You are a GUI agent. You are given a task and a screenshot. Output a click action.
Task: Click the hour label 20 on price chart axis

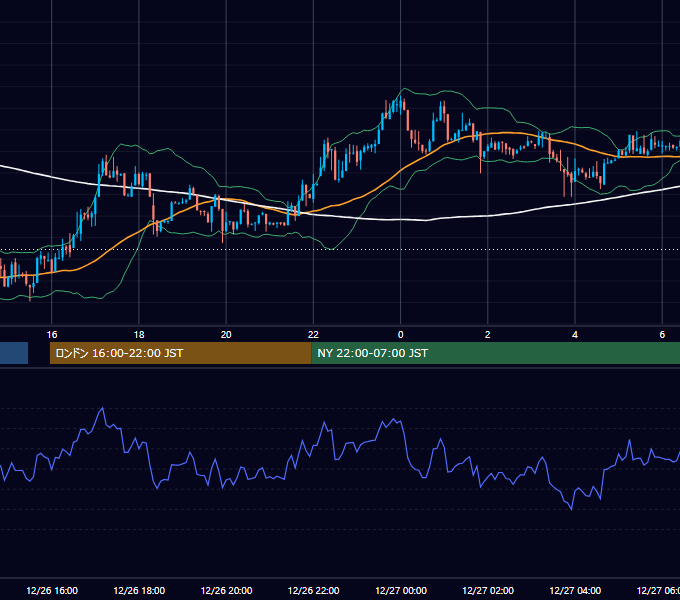coord(226,335)
